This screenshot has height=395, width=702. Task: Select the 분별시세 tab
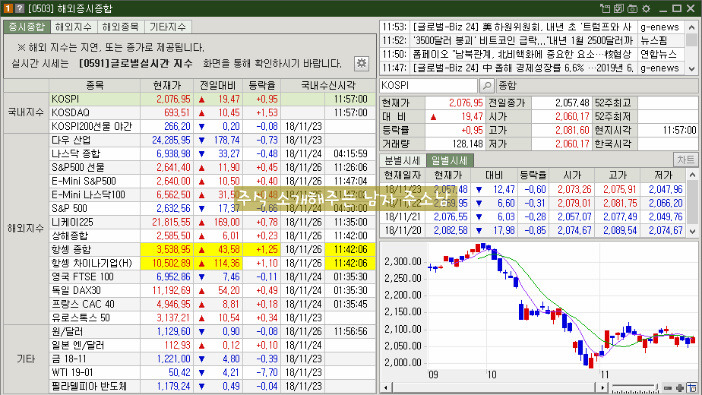tap(402, 160)
